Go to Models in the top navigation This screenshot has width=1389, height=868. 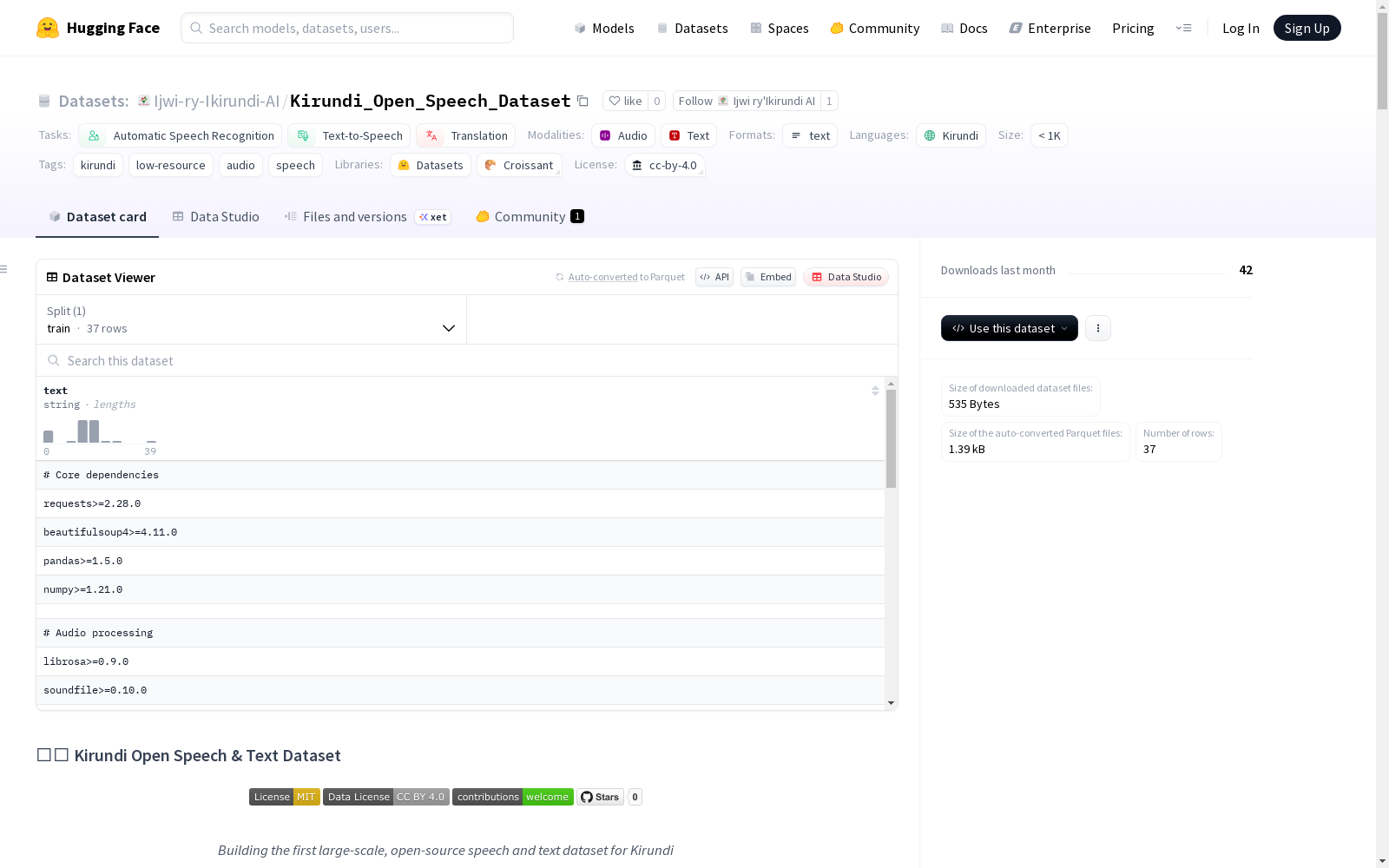(604, 28)
